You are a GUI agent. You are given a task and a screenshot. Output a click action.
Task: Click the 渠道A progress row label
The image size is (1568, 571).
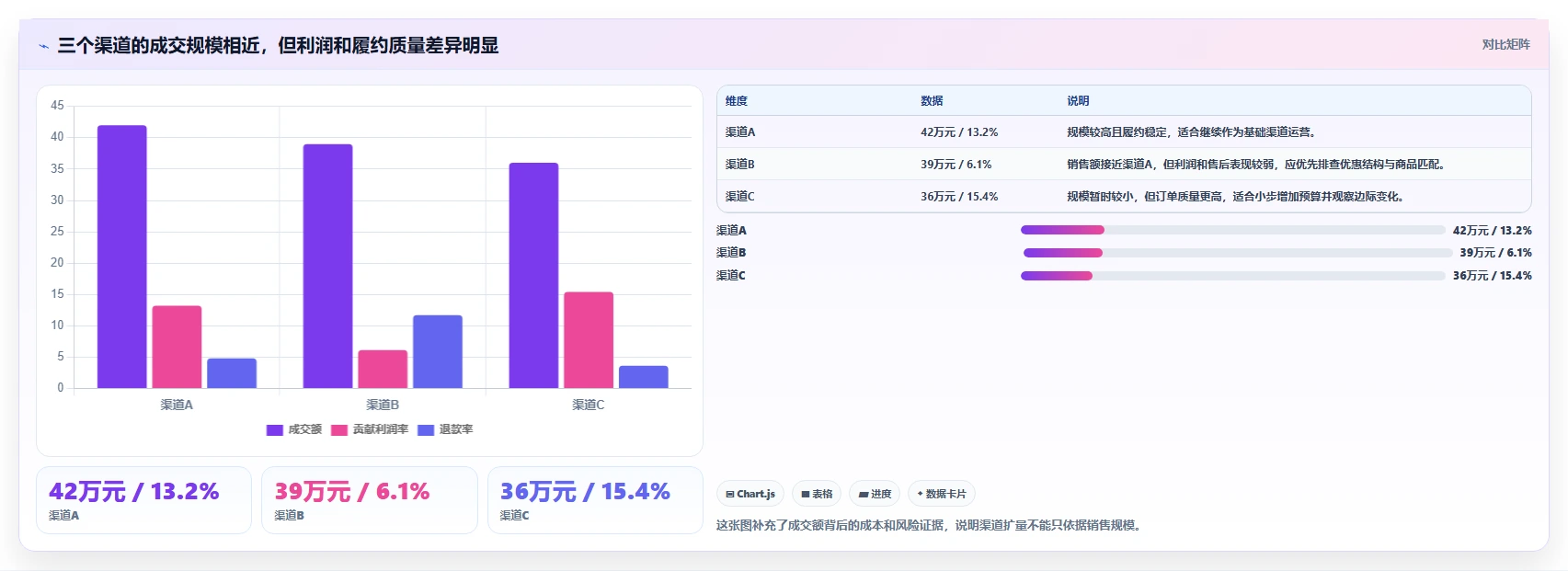(731, 231)
